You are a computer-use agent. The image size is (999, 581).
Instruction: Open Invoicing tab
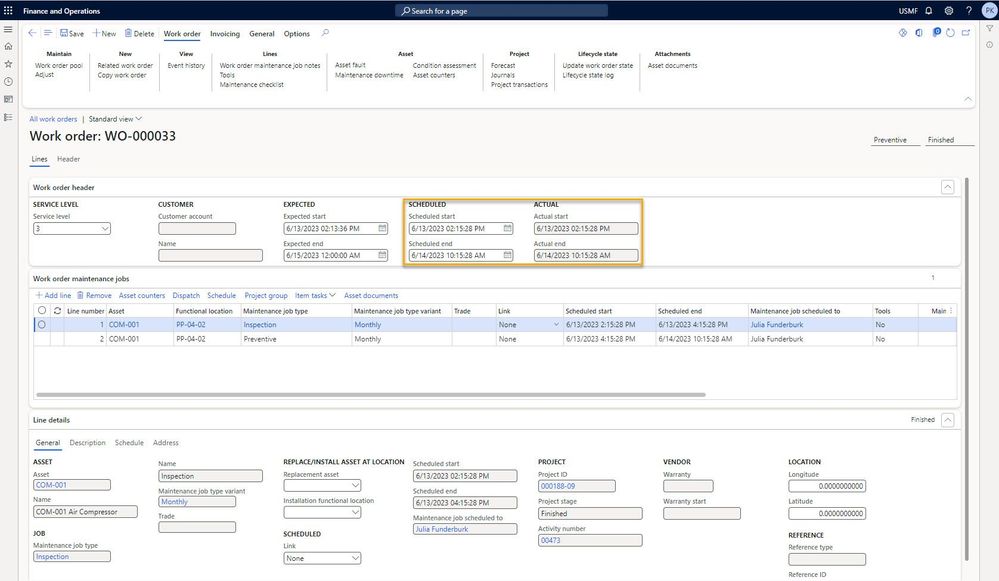225,34
